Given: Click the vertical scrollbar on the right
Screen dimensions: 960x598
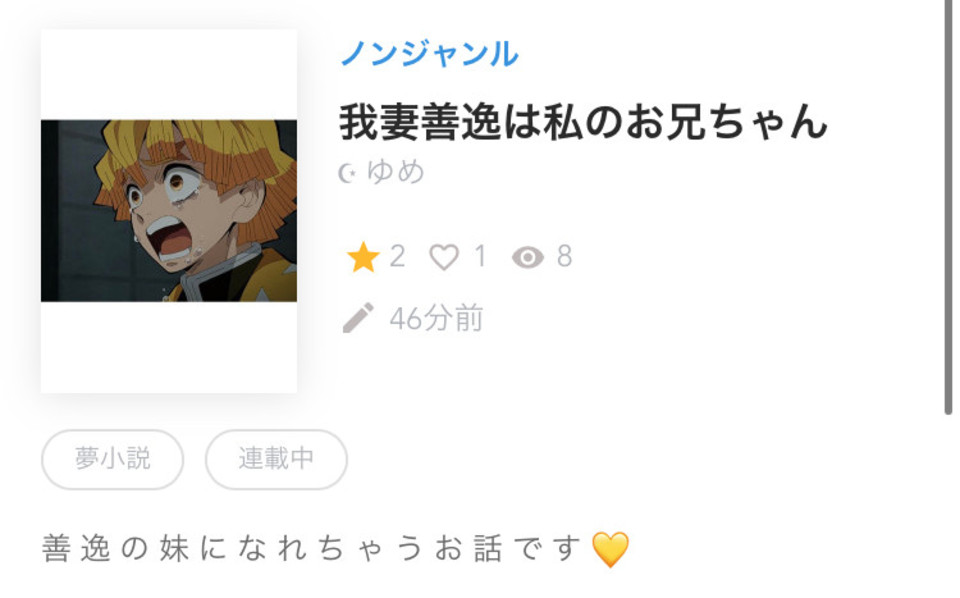Looking at the screenshot, I should (x=948, y=208).
